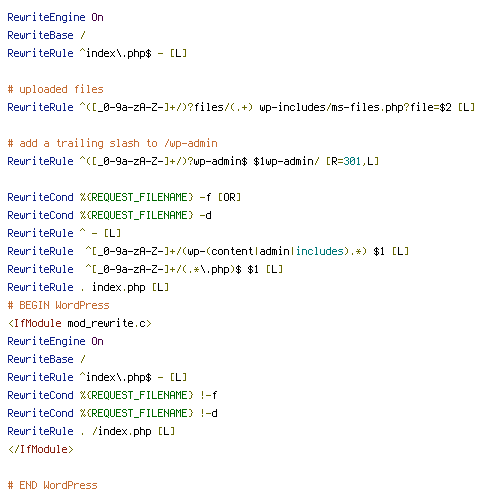Image resolution: width=484 pixels, height=502 pixels.
Task: Click the 'RewriteRule ^ - [L]' line
Action: click(64, 233)
